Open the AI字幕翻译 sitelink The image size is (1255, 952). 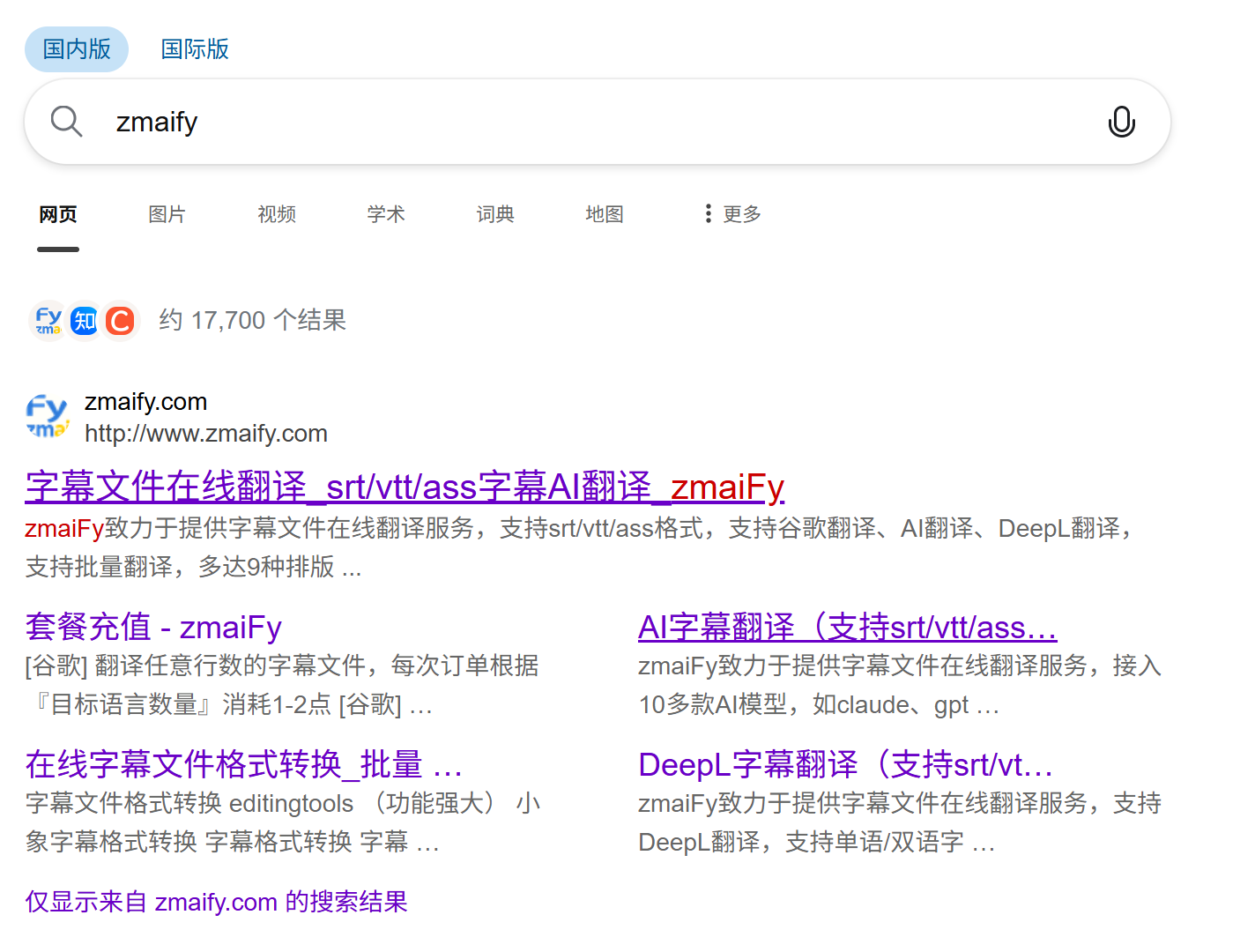(x=848, y=627)
